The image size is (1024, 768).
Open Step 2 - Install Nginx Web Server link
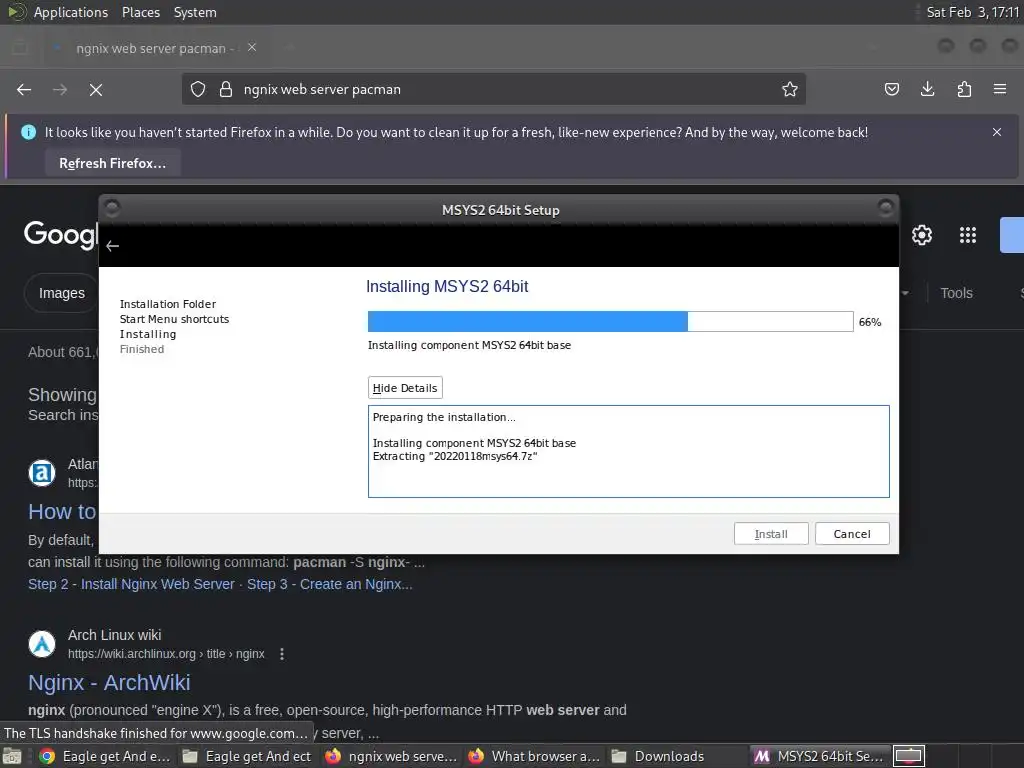pos(131,584)
